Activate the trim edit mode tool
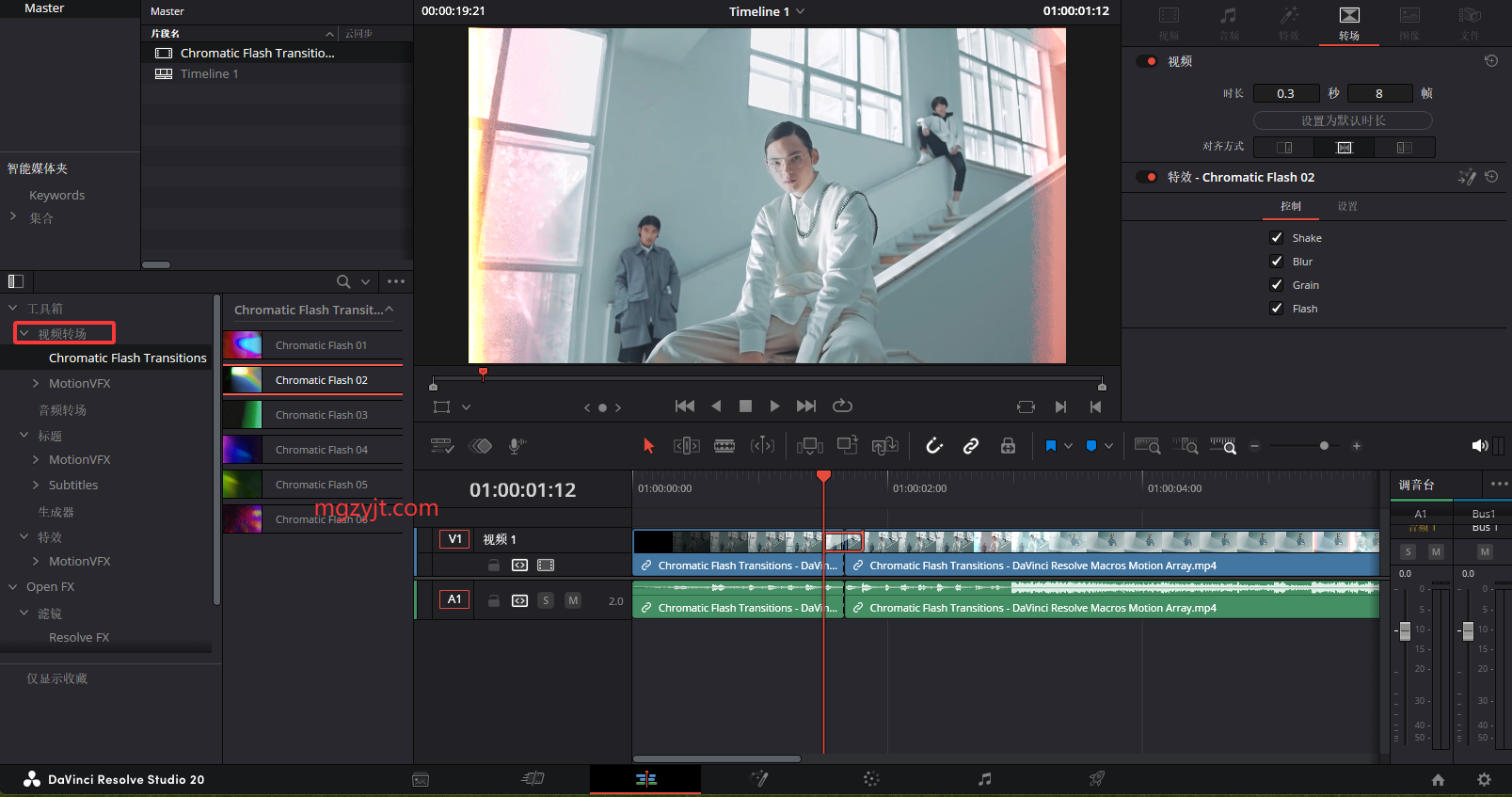The height and width of the screenshot is (797, 1512). coord(687,446)
